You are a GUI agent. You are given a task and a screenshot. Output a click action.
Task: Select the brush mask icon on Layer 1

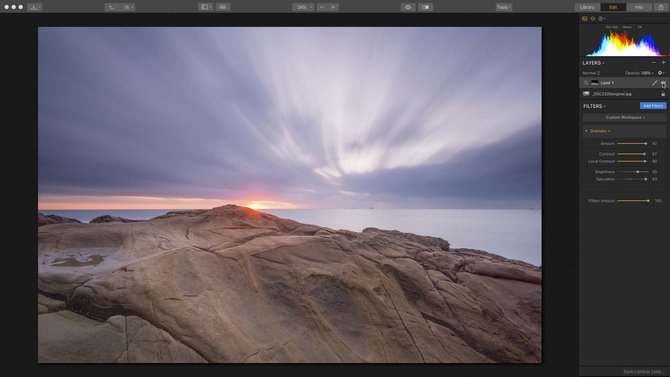tap(655, 83)
